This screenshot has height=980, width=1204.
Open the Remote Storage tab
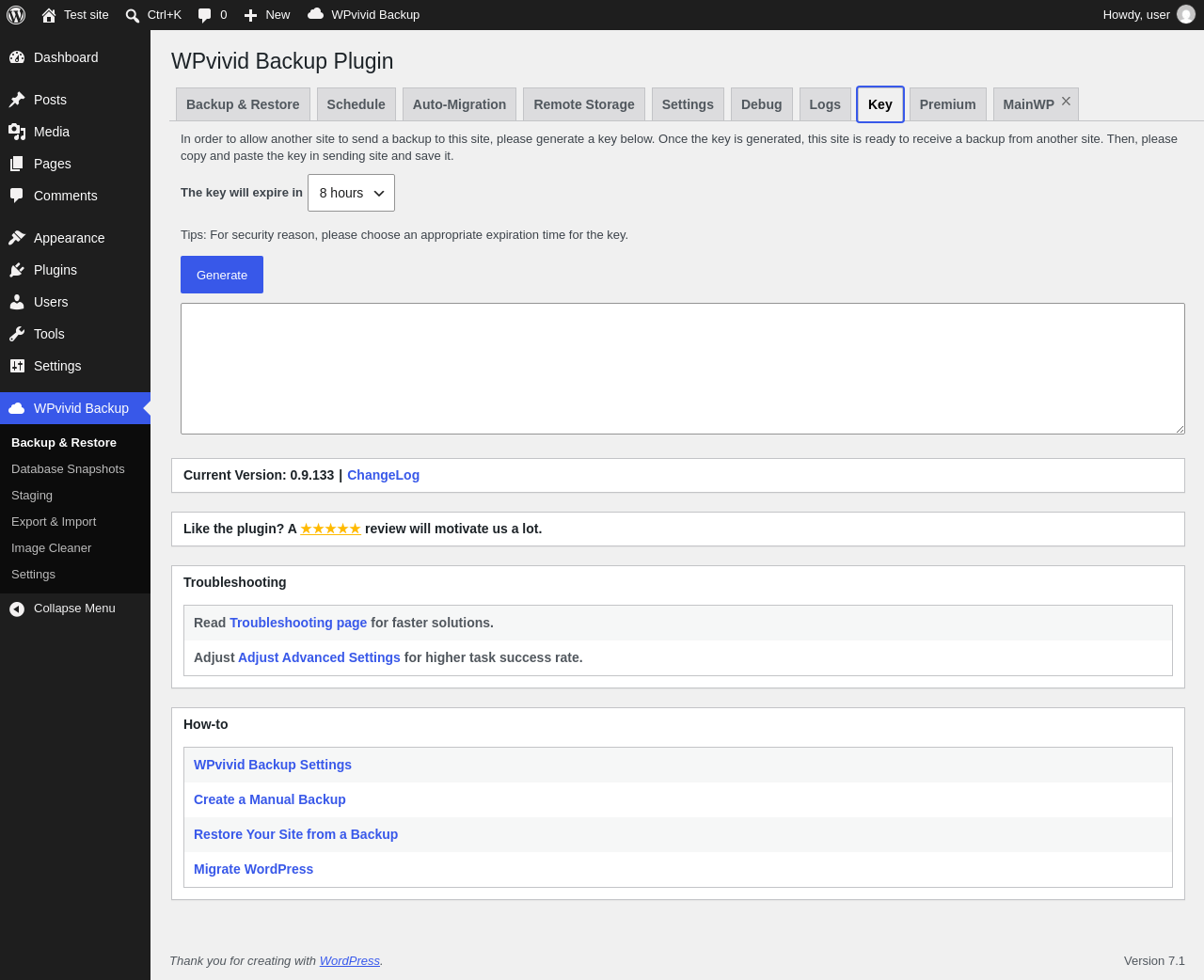pos(584,104)
